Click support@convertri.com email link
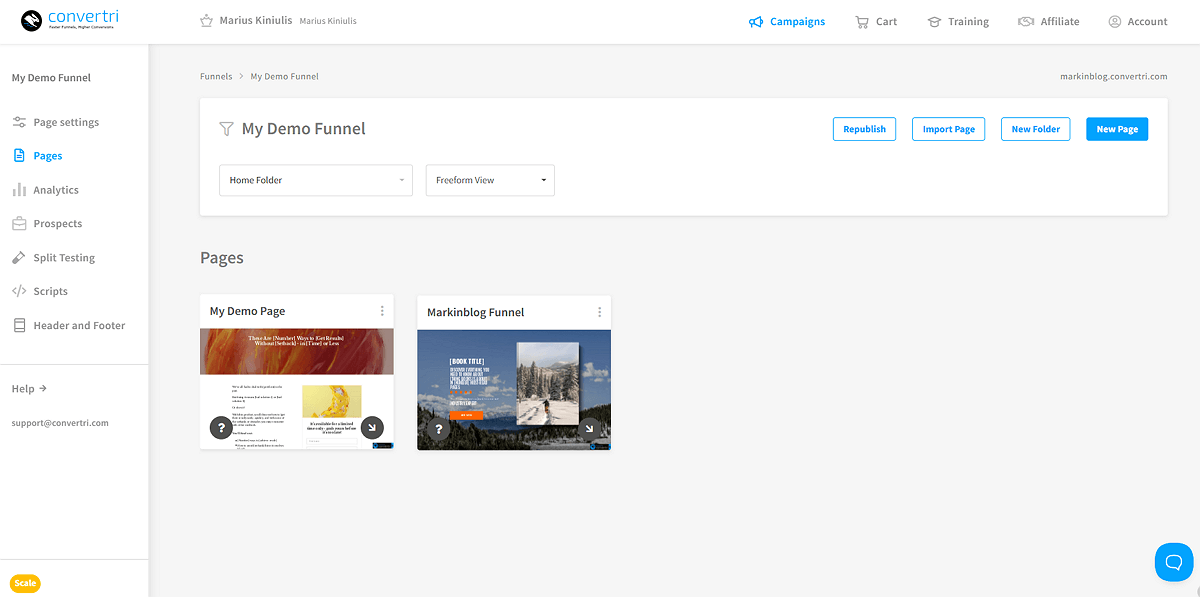1200x597 pixels. [60, 423]
